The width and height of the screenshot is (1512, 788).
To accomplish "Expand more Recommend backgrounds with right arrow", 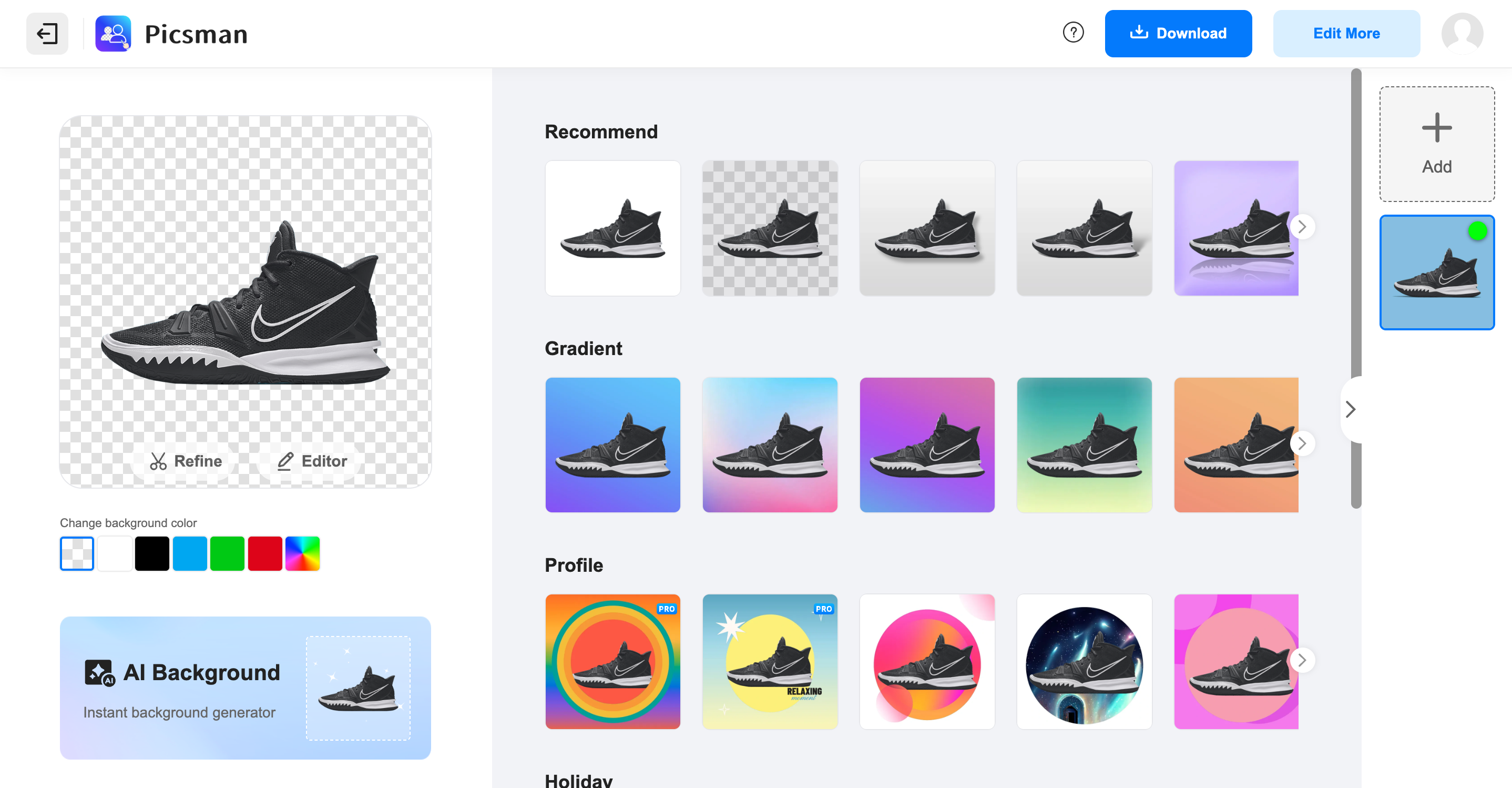I will [x=1302, y=227].
